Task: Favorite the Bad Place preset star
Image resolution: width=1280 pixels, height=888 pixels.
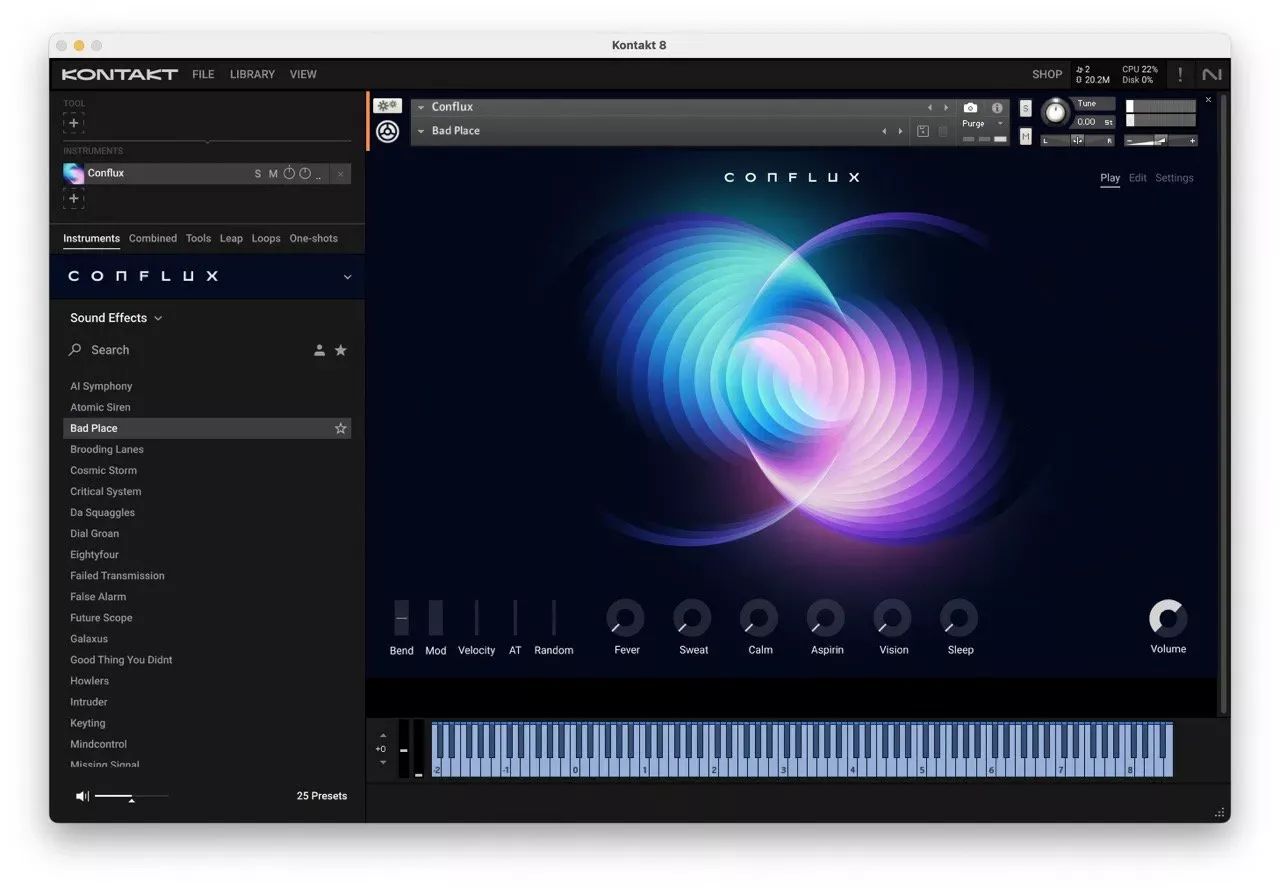Action: point(340,428)
